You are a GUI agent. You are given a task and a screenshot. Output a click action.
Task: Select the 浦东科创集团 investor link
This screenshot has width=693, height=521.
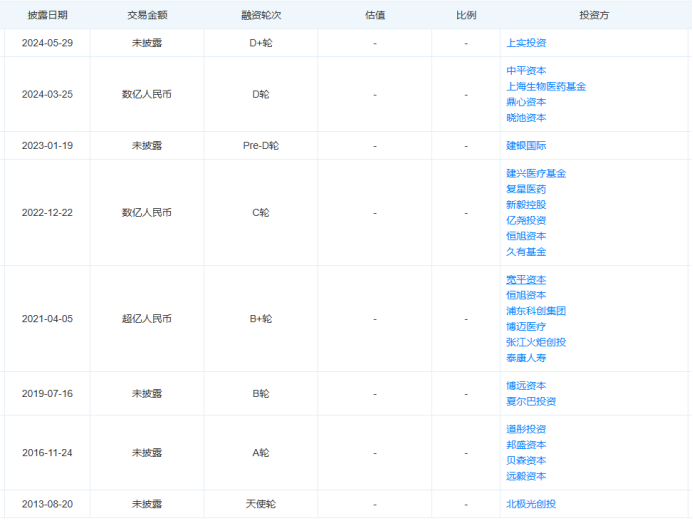[x=536, y=311]
